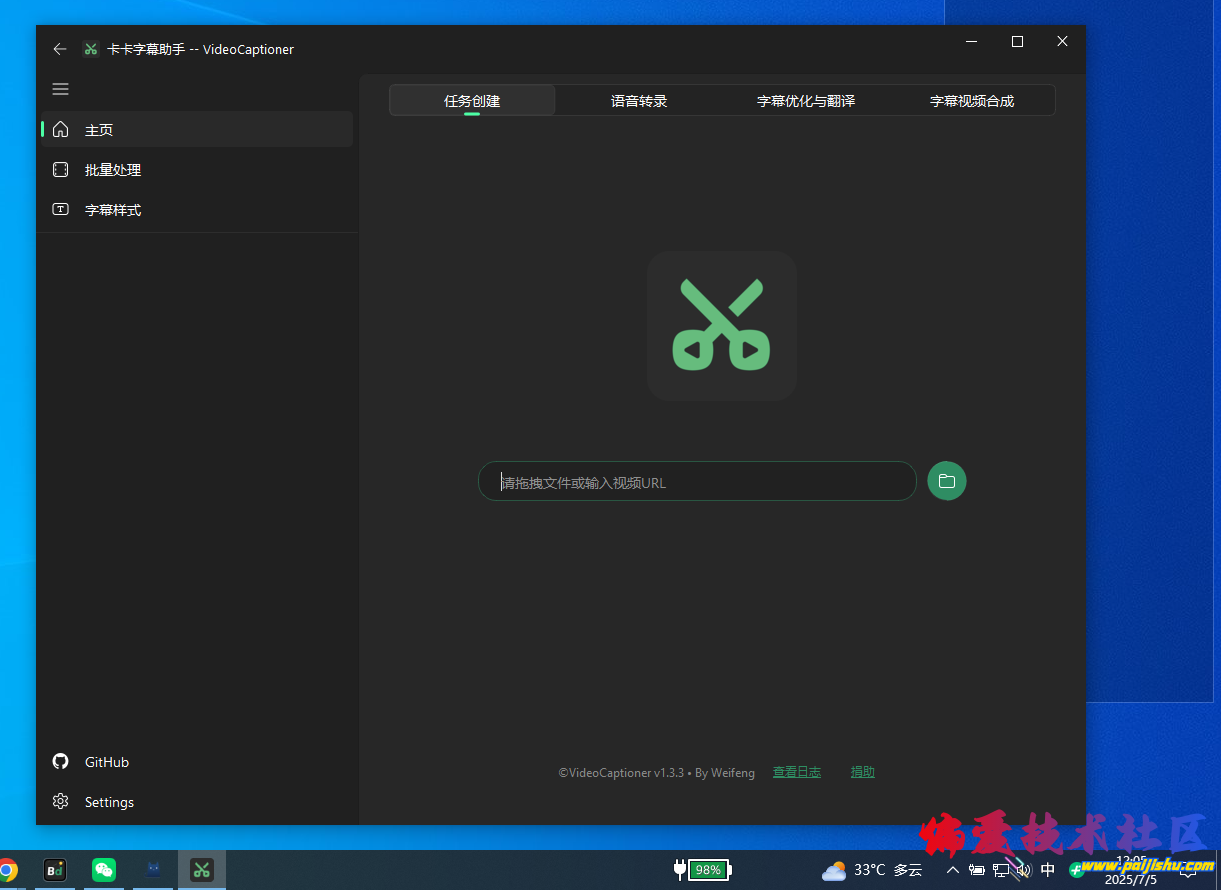Click the green folder browse button
The image size is (1221, 890).
click(x=946, y=481)
